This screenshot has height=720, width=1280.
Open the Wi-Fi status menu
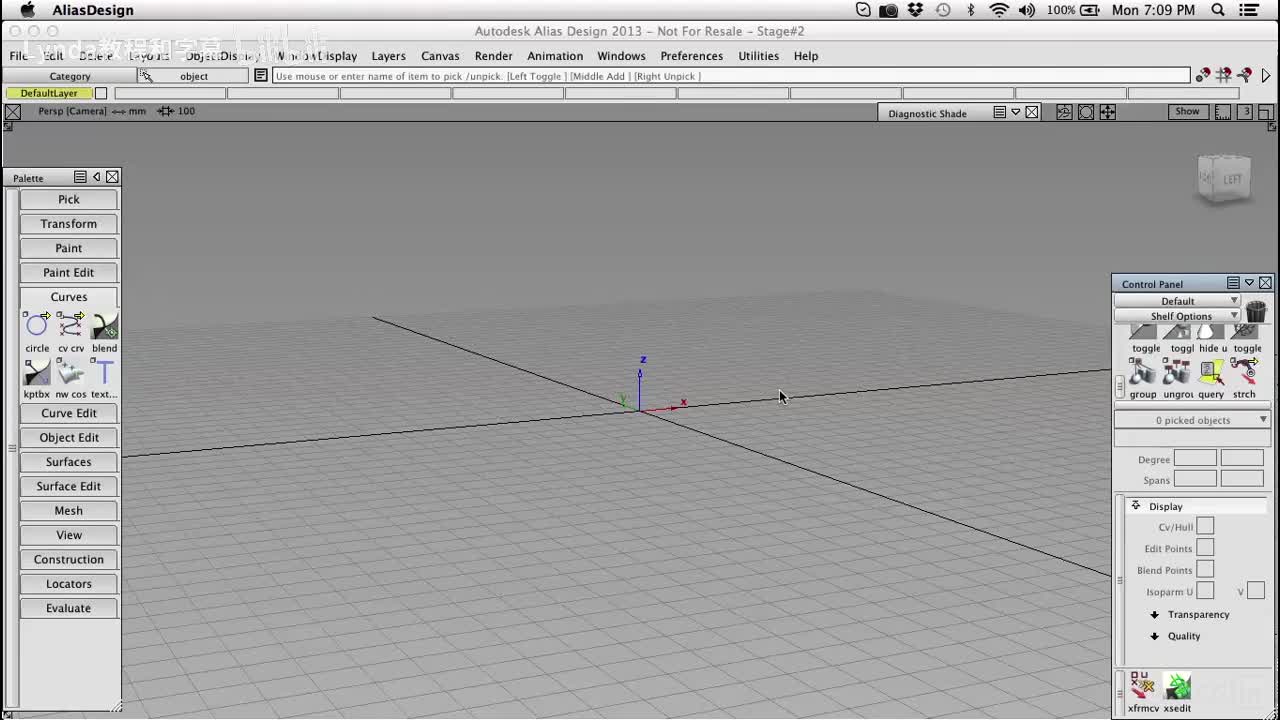998,10
